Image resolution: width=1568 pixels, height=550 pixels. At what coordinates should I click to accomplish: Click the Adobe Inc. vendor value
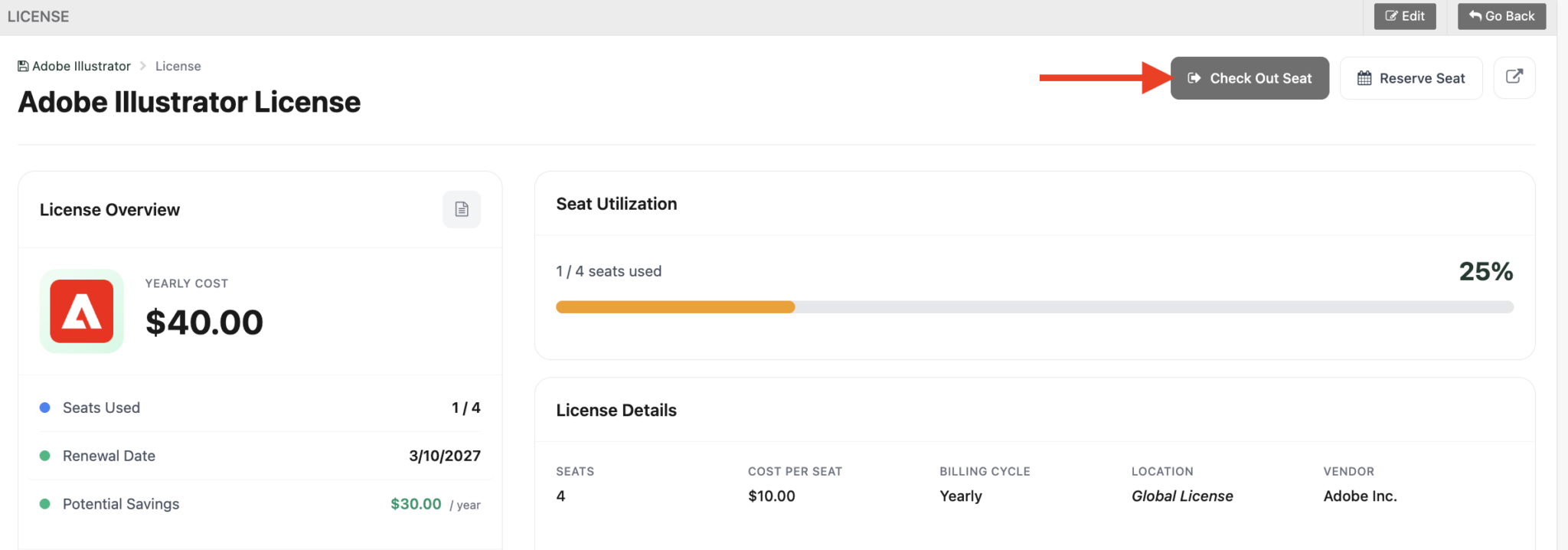1360,496
